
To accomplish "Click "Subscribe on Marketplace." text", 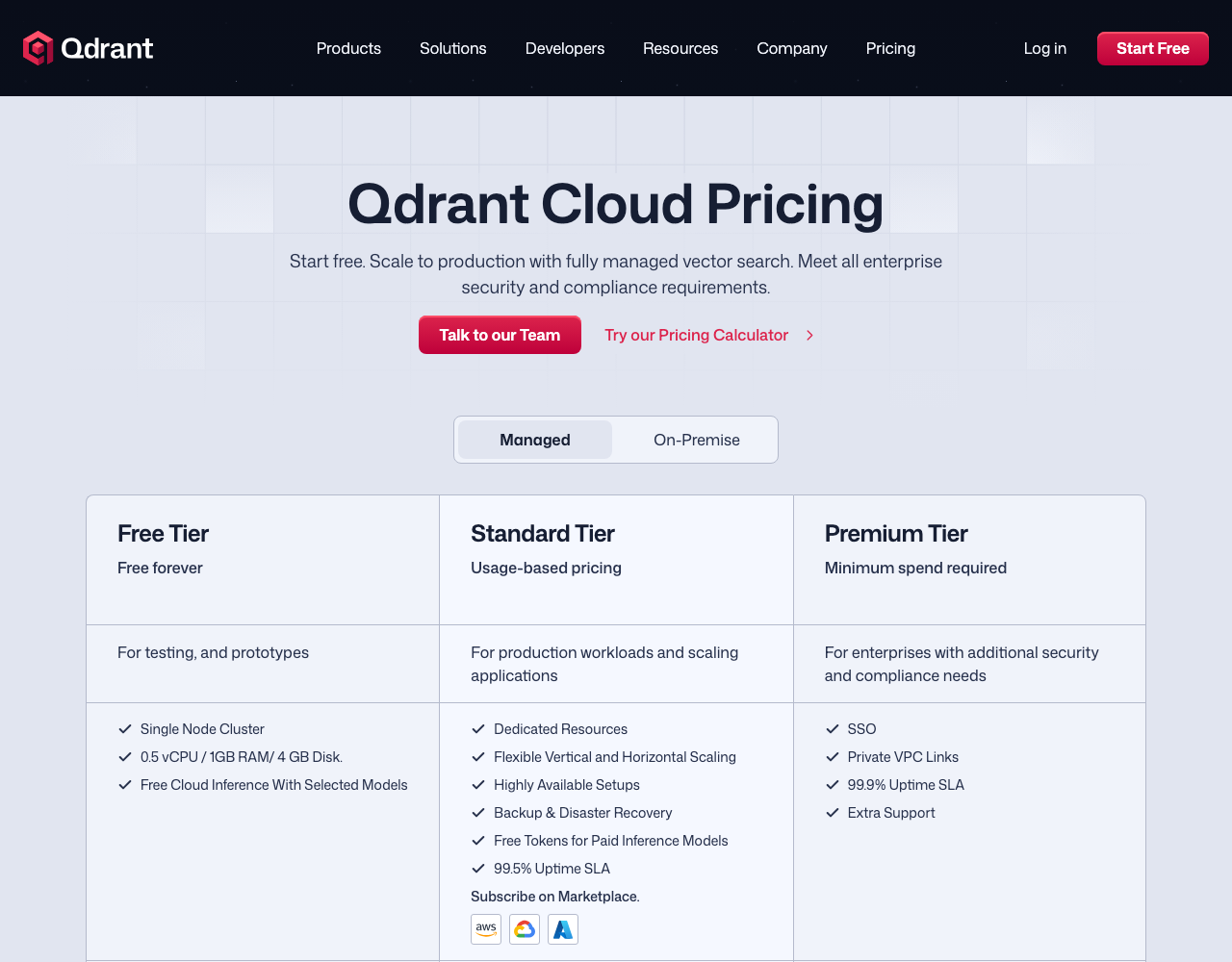I will click(555, 897).
